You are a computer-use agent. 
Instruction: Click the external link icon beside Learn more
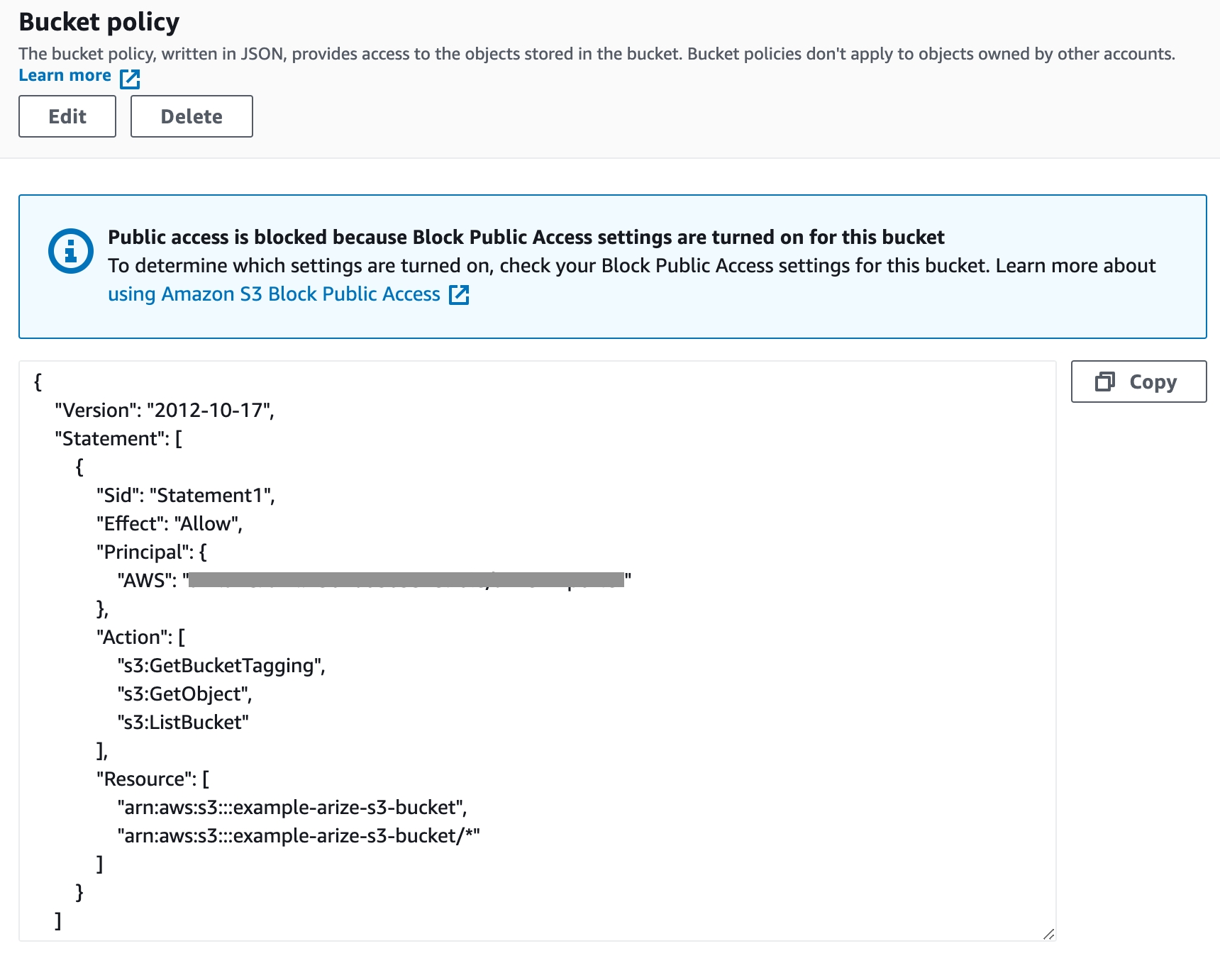130,78
